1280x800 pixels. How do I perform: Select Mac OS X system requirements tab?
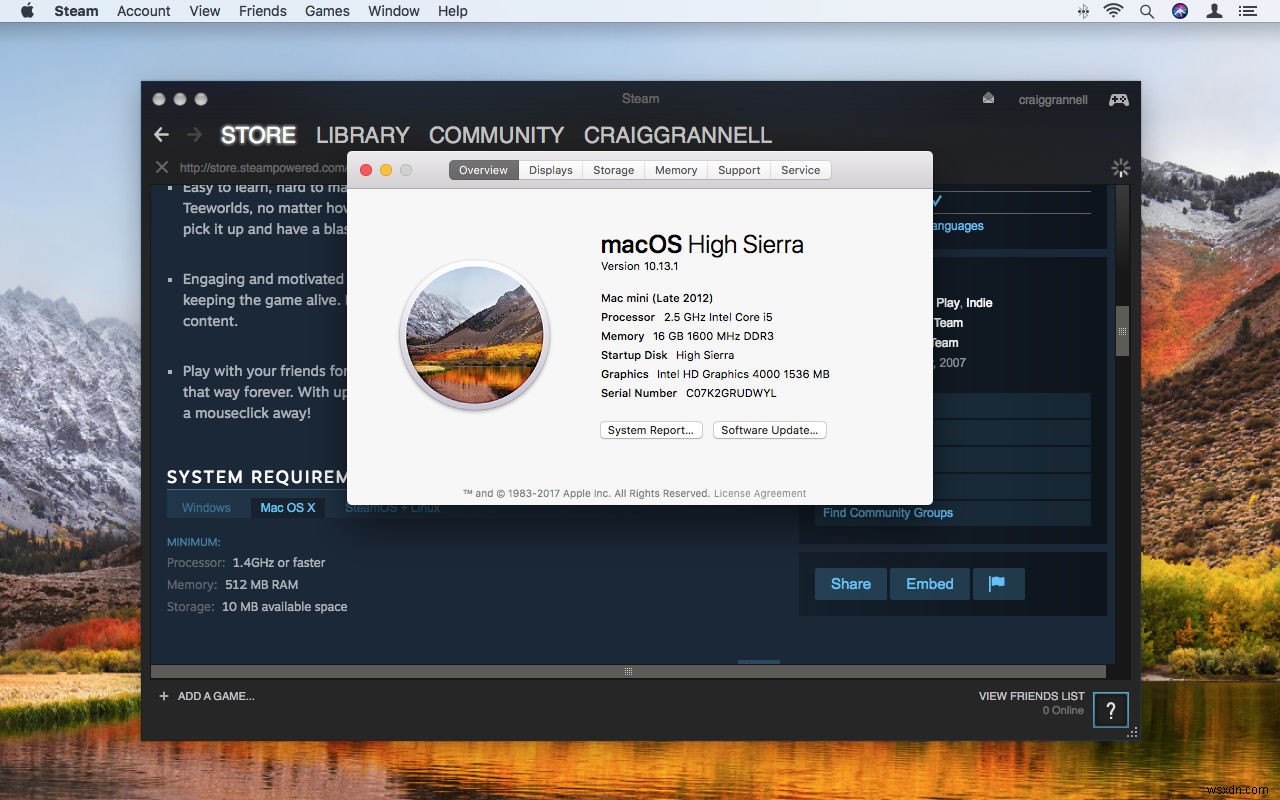(x=288, y=507)
